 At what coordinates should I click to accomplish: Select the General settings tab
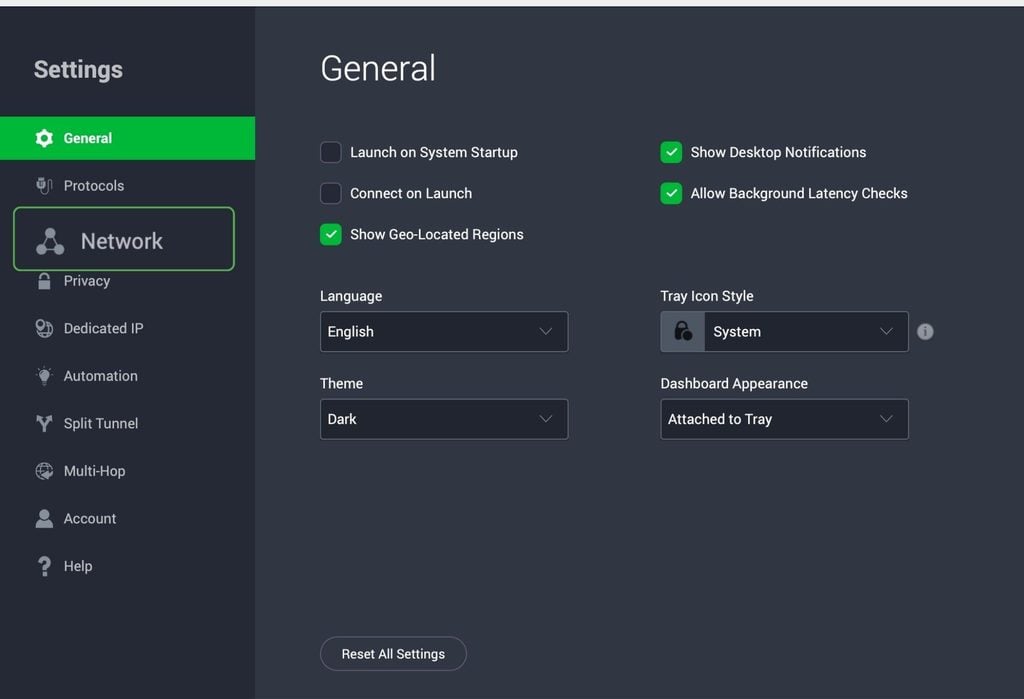tap(127, 138)
